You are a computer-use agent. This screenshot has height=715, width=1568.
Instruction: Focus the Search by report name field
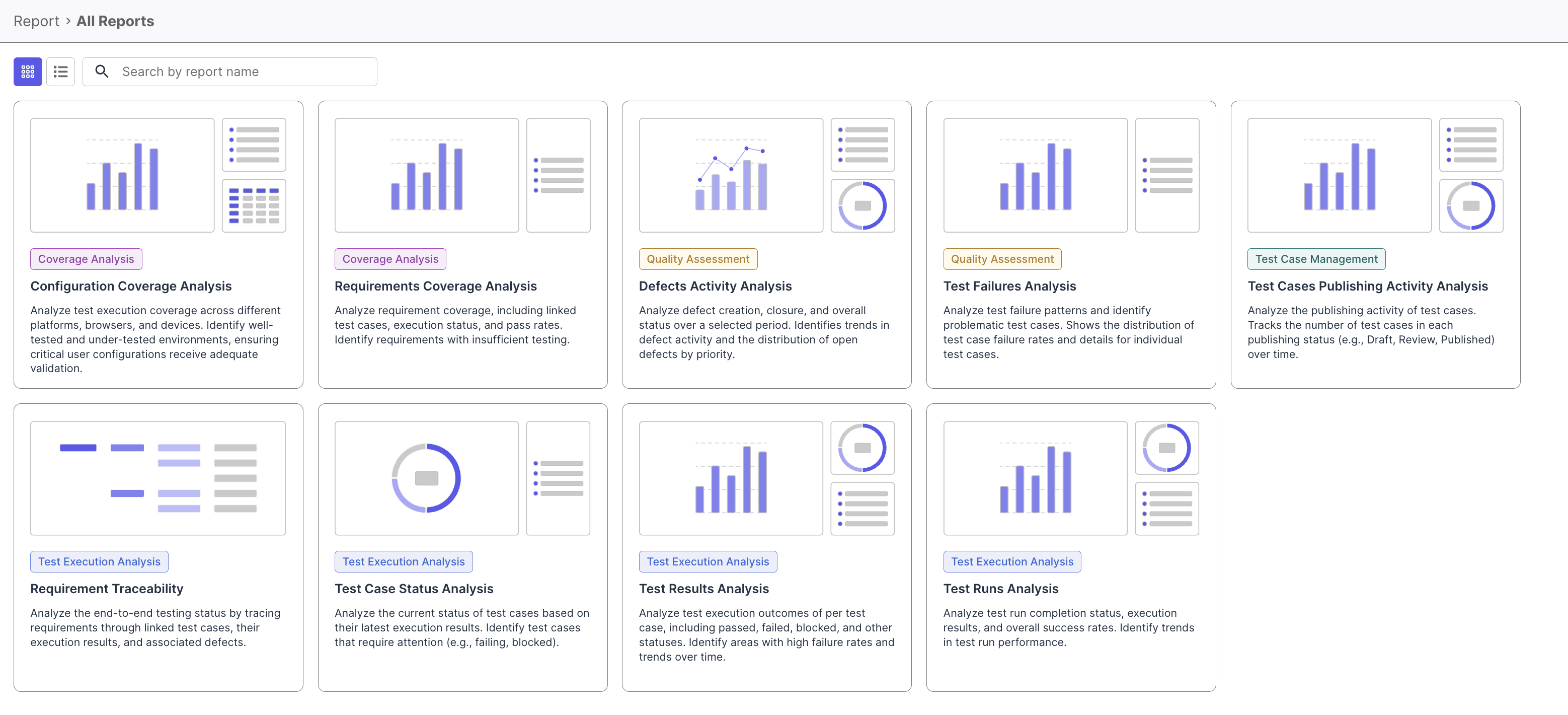pos(244,72)
